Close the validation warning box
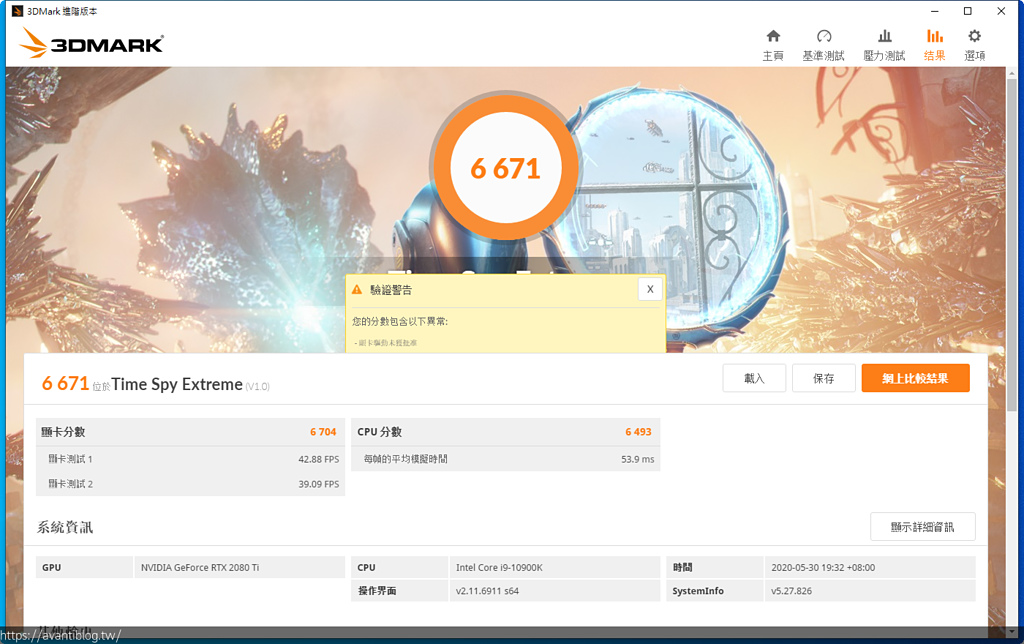 650,289
